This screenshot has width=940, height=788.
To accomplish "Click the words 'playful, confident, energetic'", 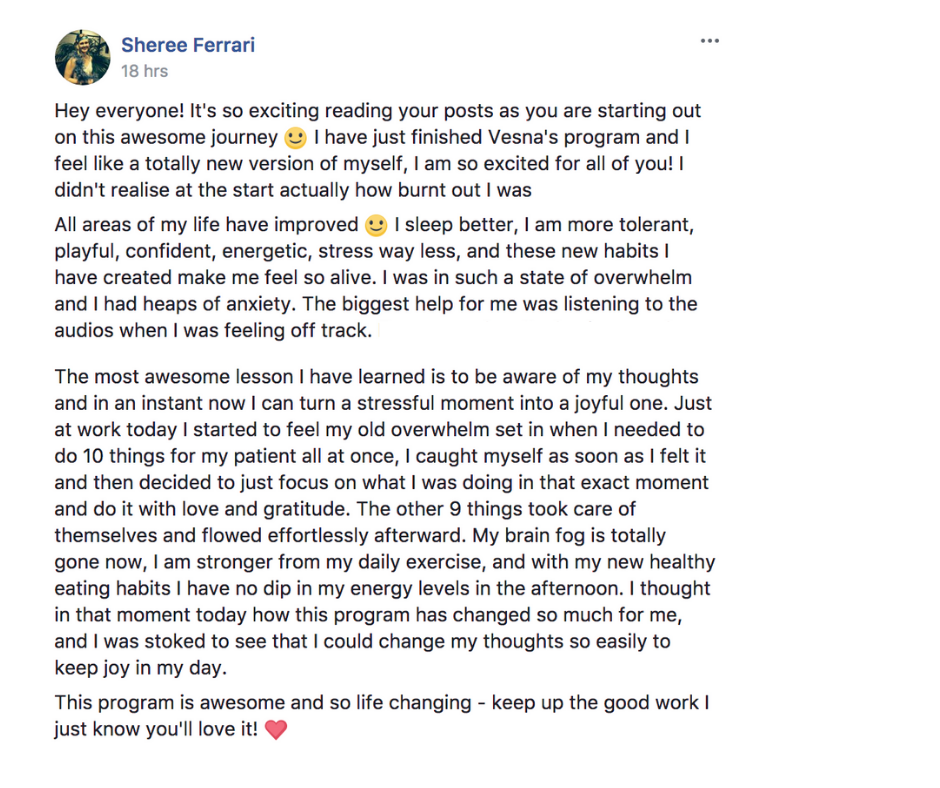I will (x=183, y=251).
